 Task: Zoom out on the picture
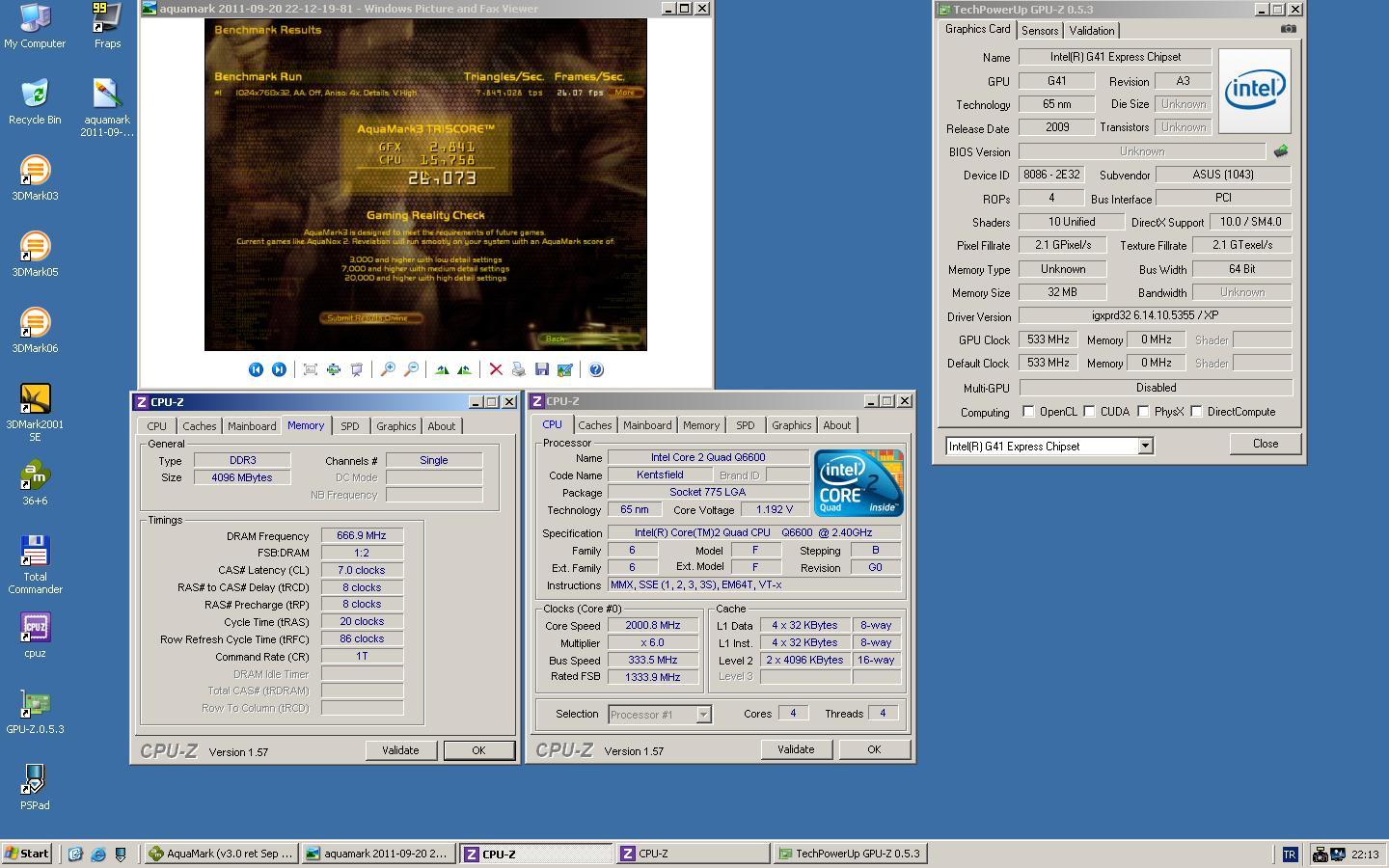411,369
